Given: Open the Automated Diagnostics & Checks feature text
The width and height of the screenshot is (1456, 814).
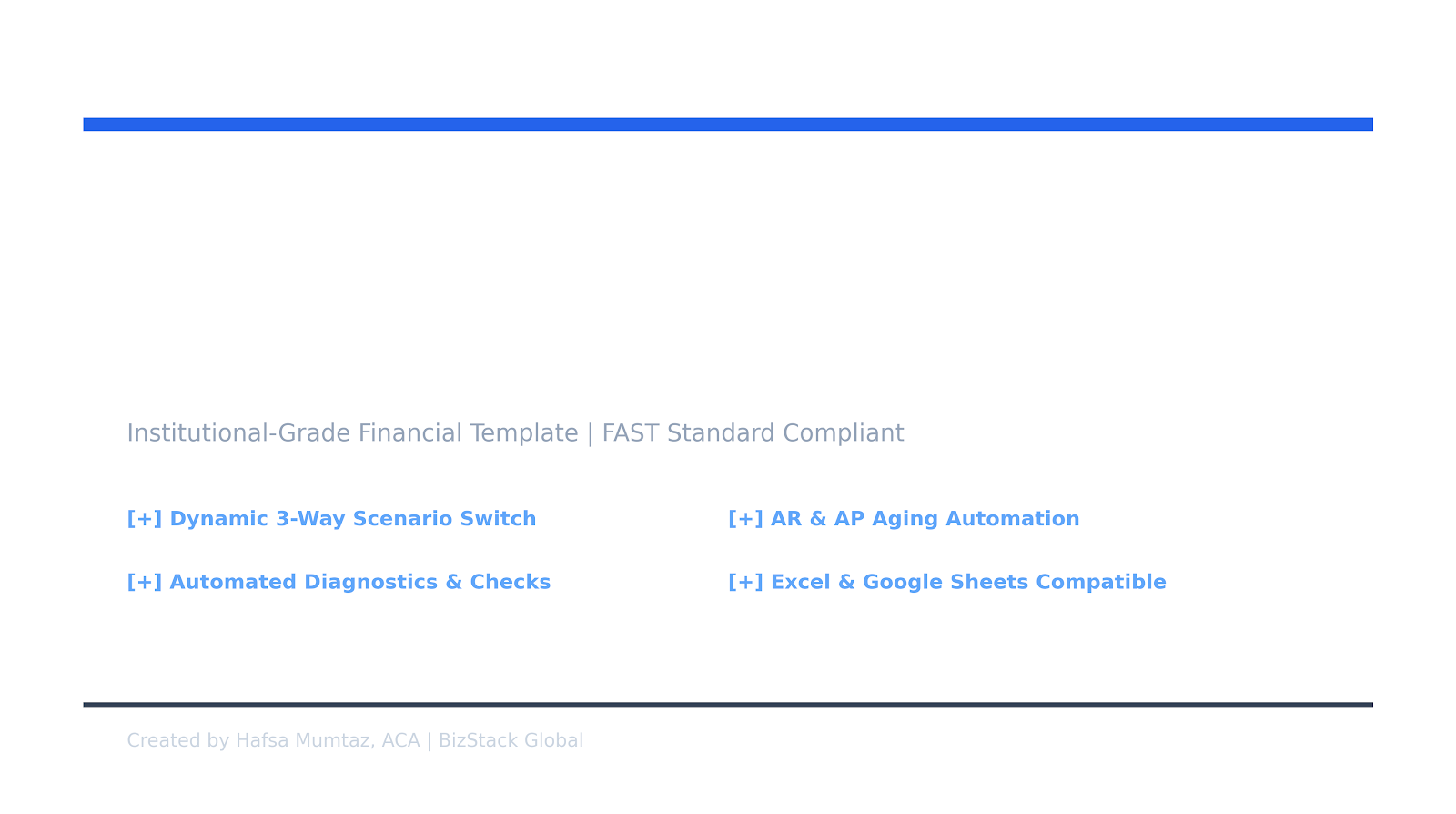Looking at the screenshot, I should (x=360, y=582).
